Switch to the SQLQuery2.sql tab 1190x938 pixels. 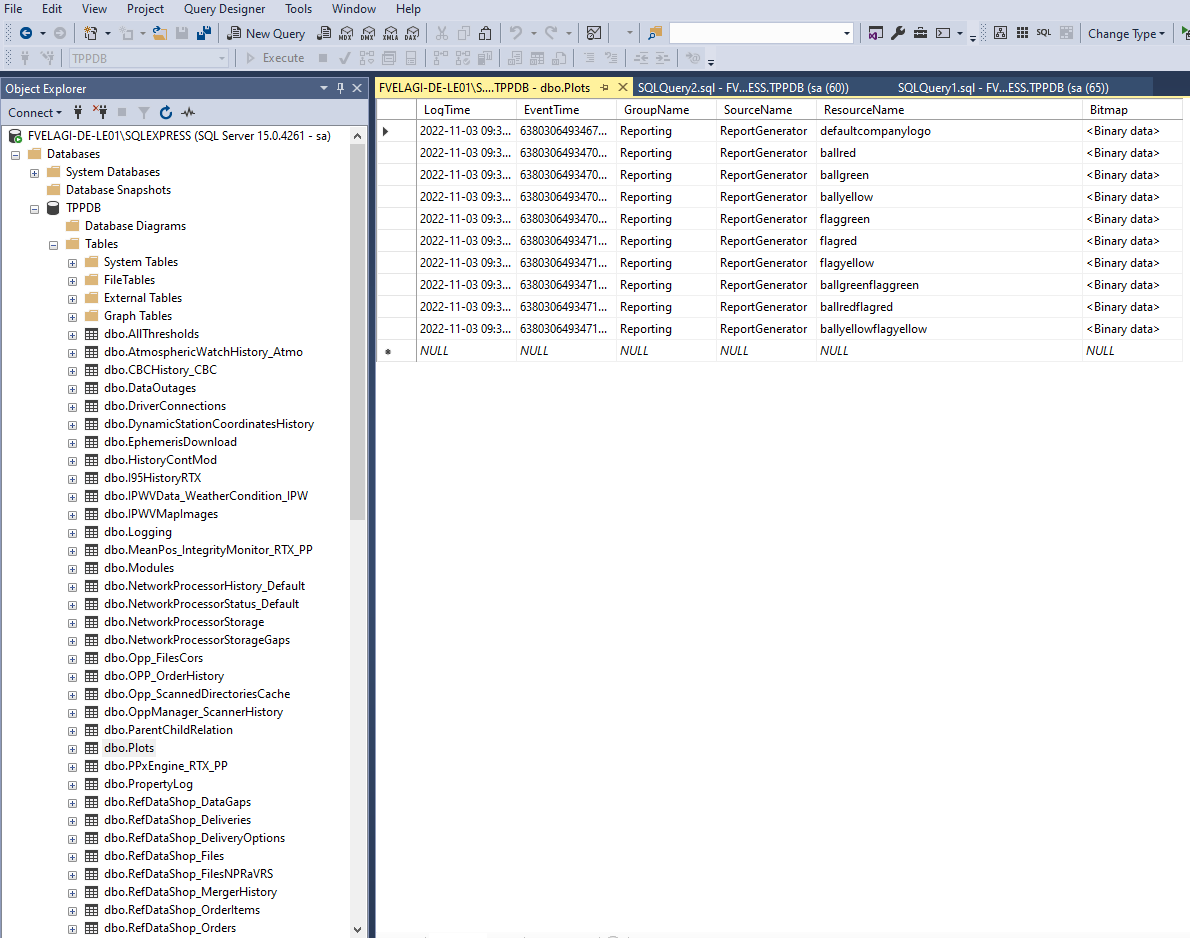coord(743,87)
